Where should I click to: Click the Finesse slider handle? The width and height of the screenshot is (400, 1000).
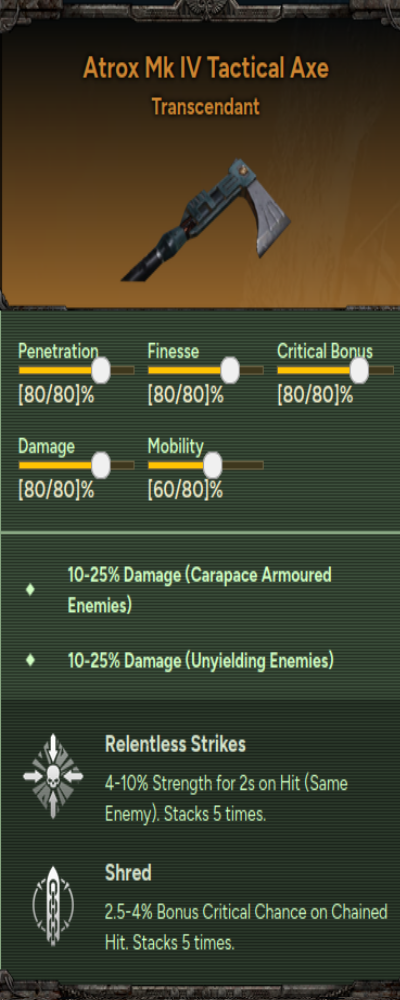230,371
